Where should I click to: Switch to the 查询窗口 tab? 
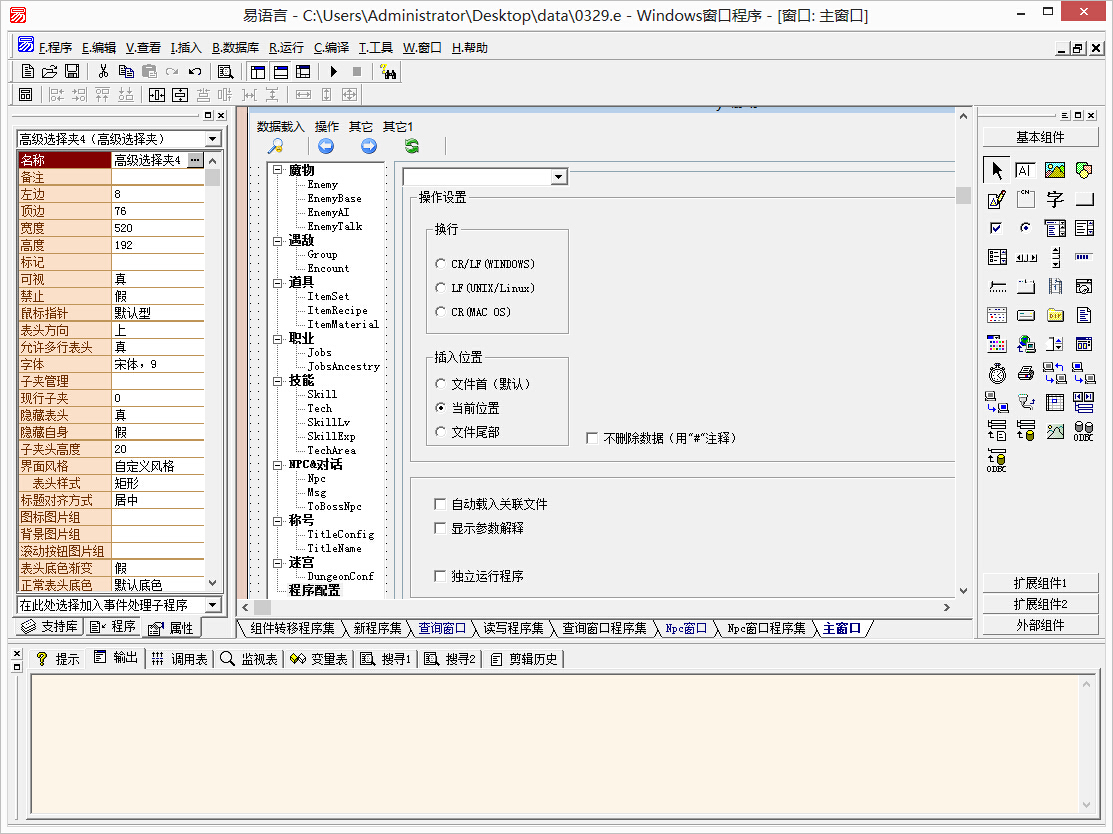click(x=442, y=628)
